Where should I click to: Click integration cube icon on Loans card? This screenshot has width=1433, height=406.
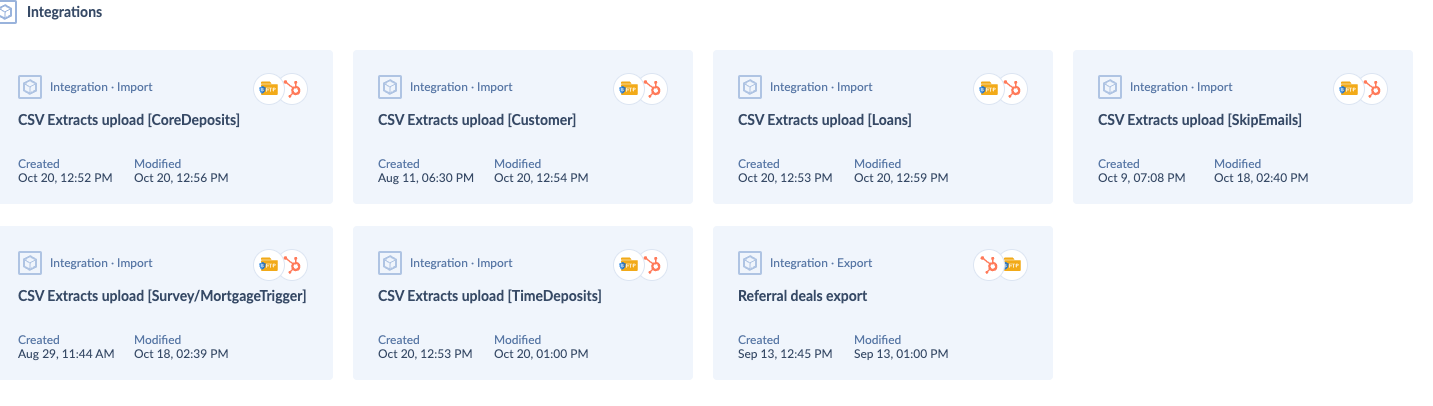click(x=750, y=87)
